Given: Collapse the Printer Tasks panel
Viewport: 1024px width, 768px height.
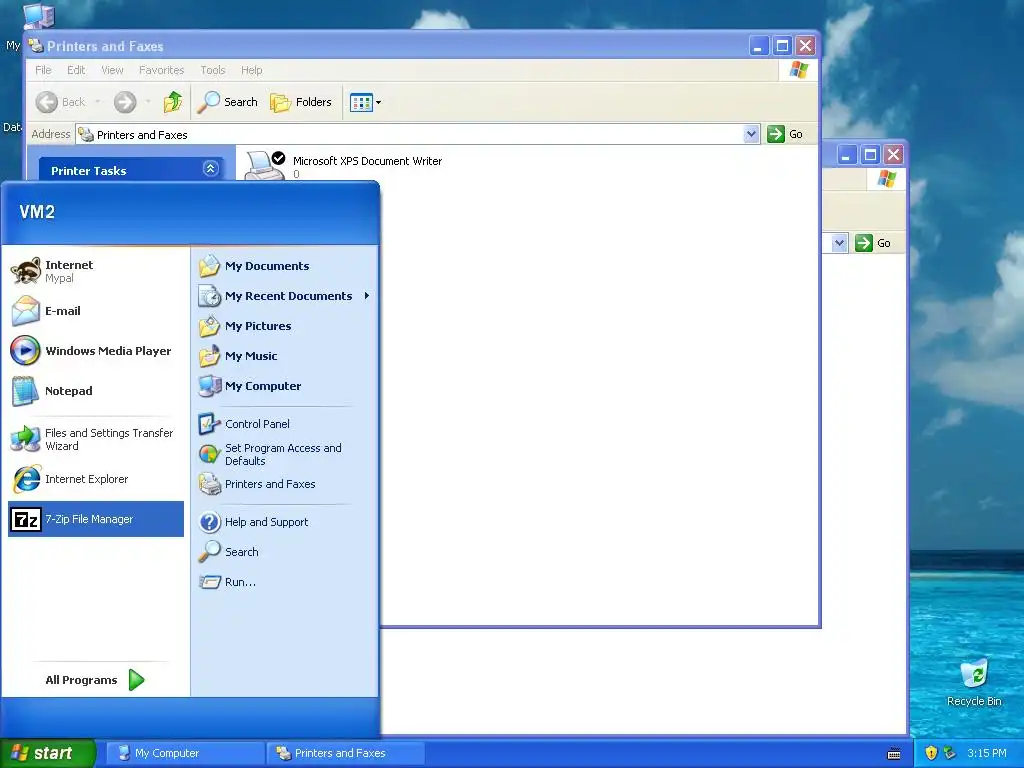Looking at the screenshot, I should tap(210, 168).
